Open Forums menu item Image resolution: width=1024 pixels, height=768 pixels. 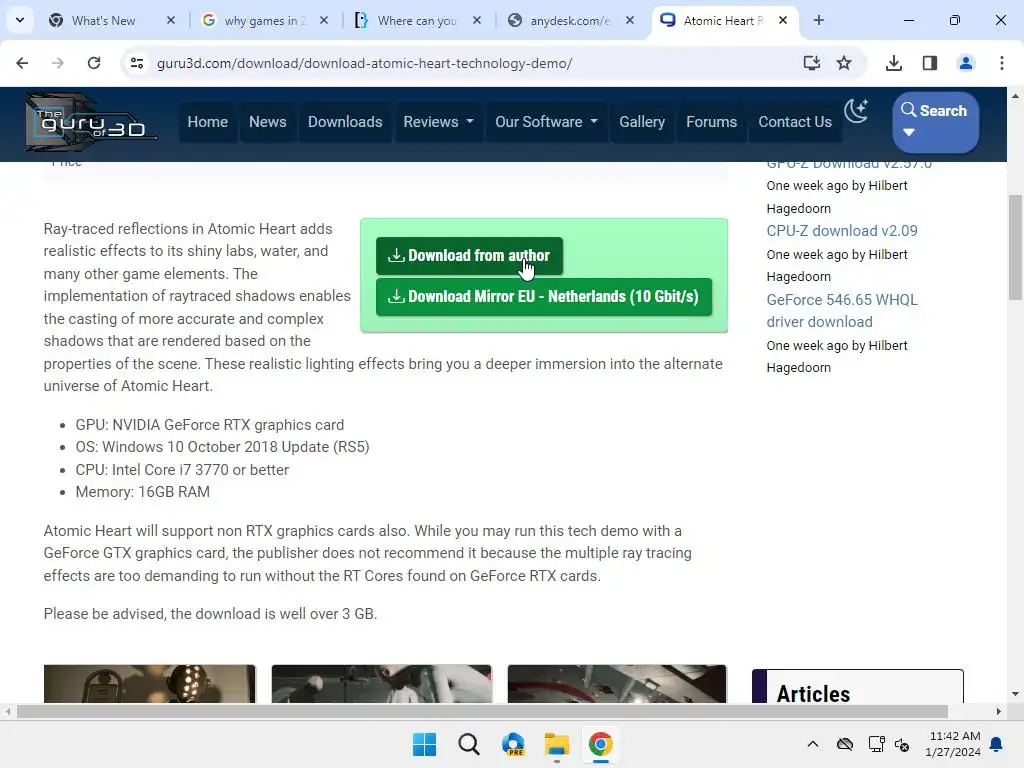711,122
